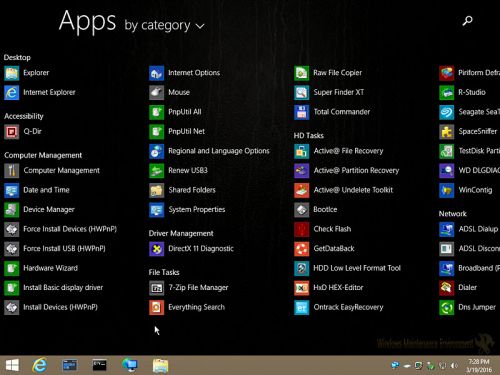Open the WinContig icon
Viewport: 500px width, 375px height.
[447, 190]
